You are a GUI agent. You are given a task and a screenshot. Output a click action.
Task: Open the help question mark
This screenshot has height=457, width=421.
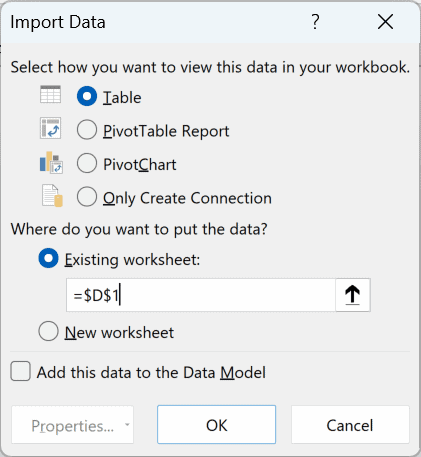[315, 22]
